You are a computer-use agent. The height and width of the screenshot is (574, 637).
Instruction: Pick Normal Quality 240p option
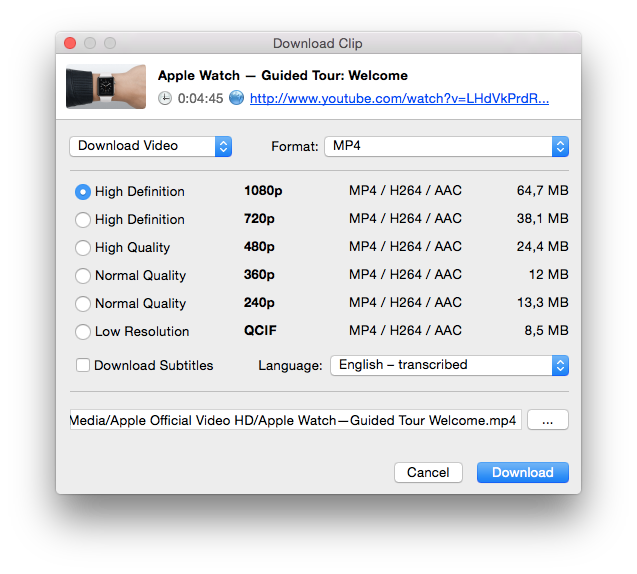83,304
